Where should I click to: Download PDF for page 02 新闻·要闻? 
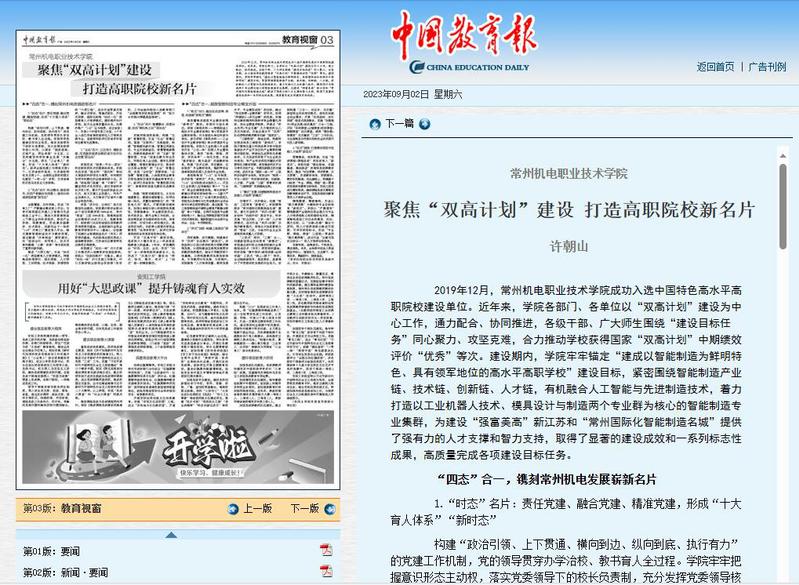(325, 571)
